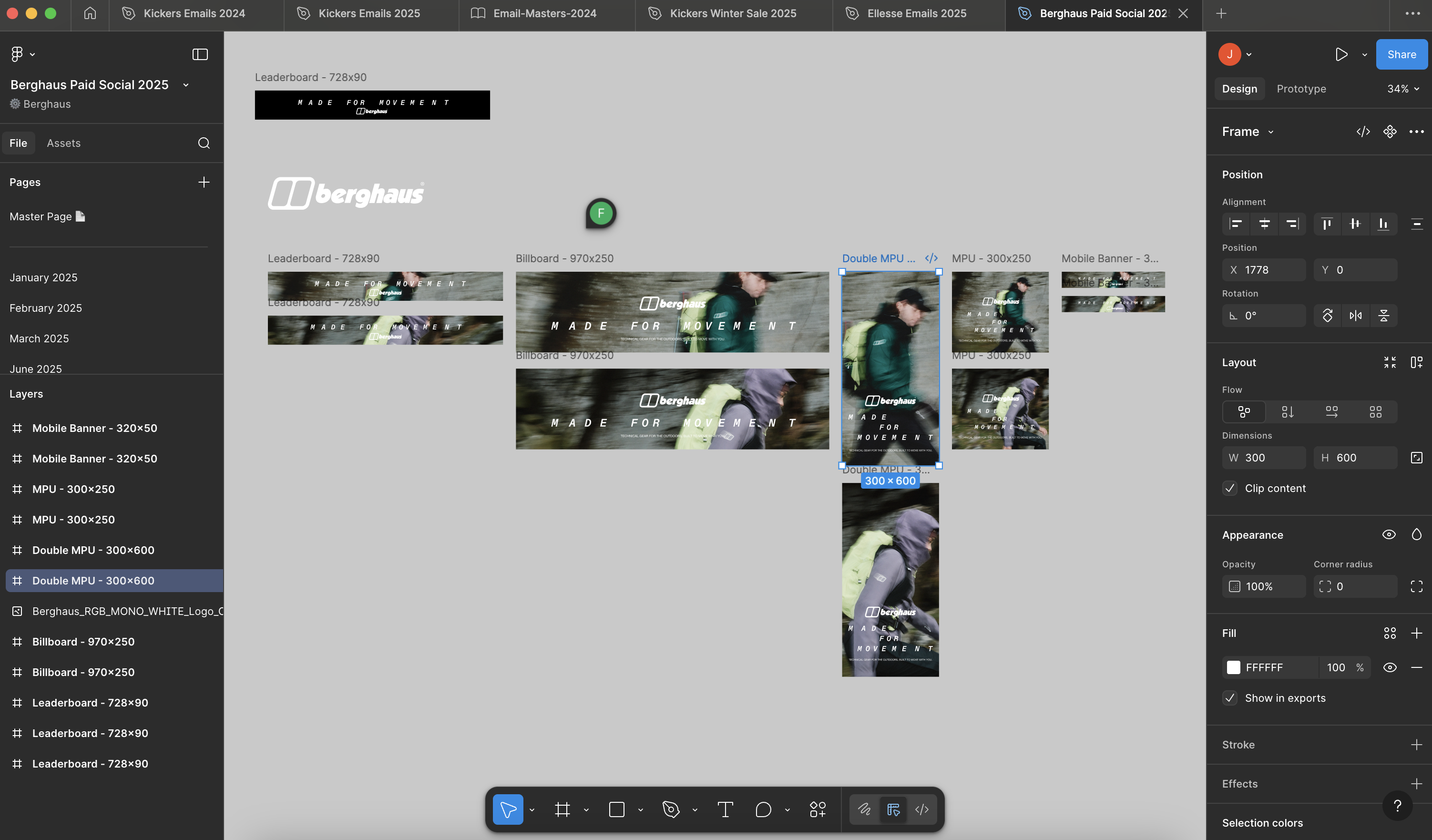Open the February 2025 page
This screenshot has height=840, width=1432.
[45, 308]
